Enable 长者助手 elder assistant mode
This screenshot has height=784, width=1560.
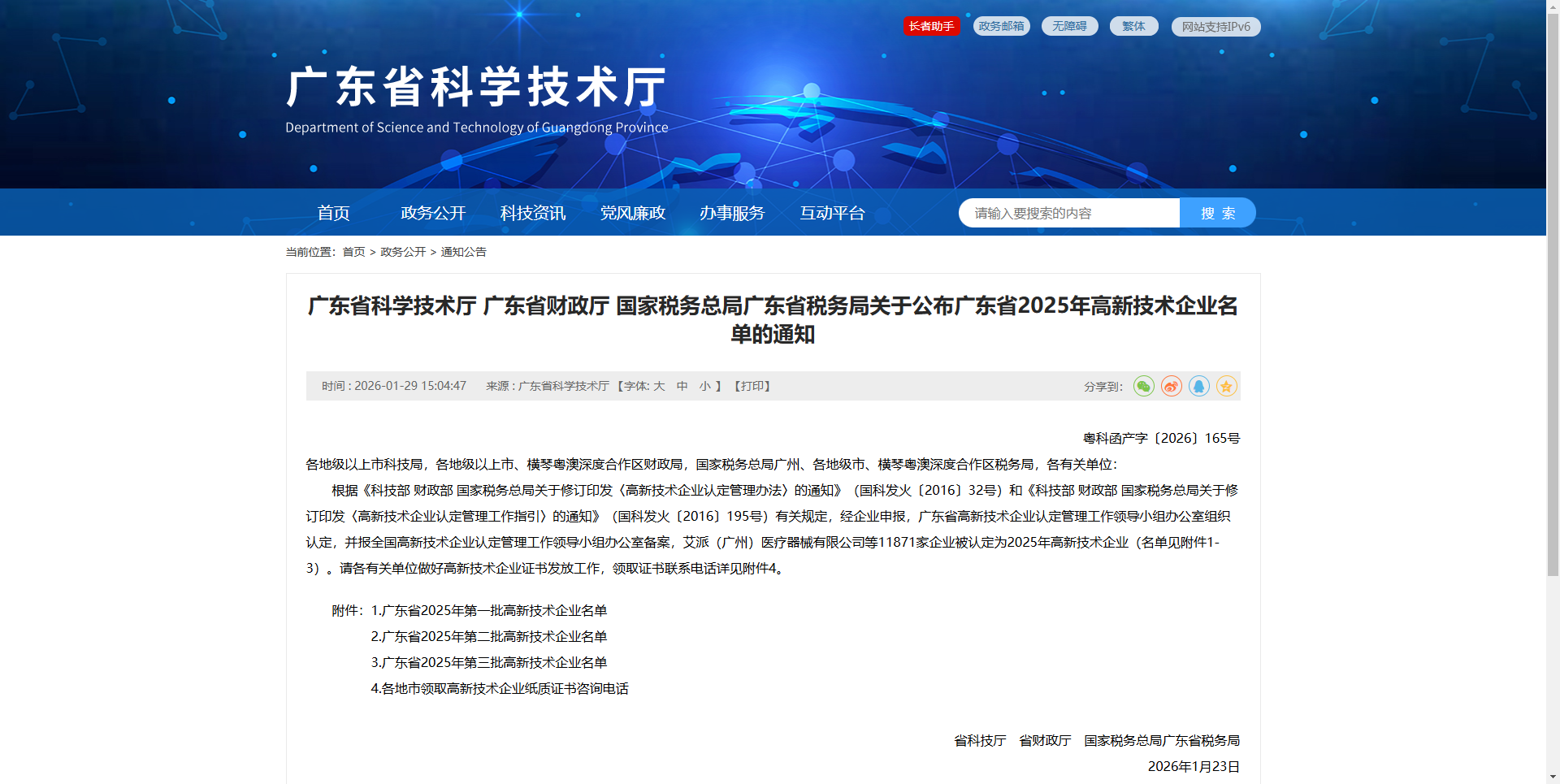931,26
